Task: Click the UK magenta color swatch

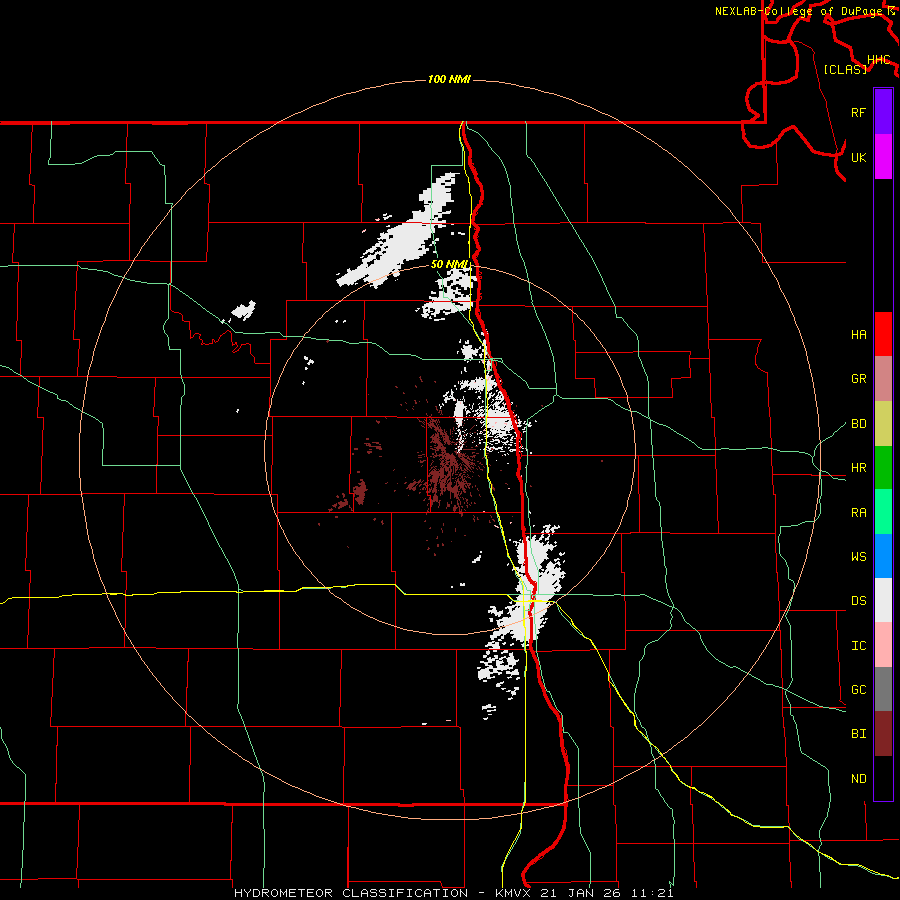Action: [883, 157]
